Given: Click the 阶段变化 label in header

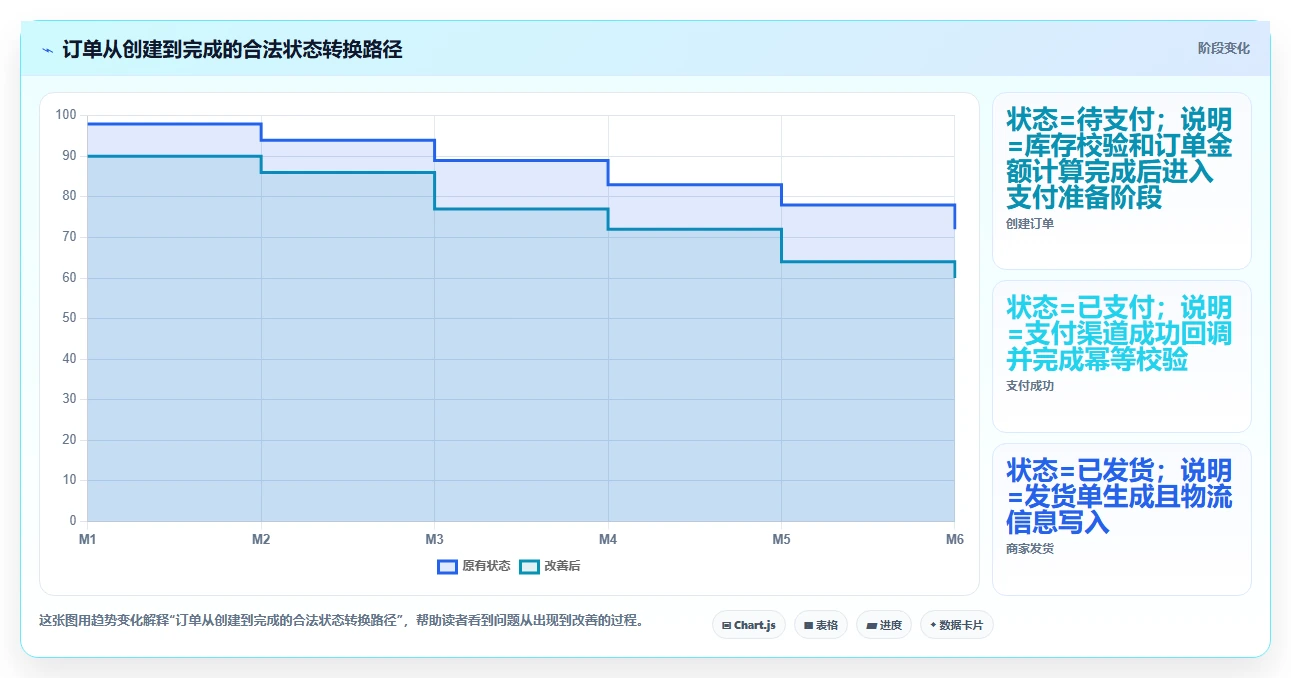Looking at the screenshot, I should tap(1224, 48).
